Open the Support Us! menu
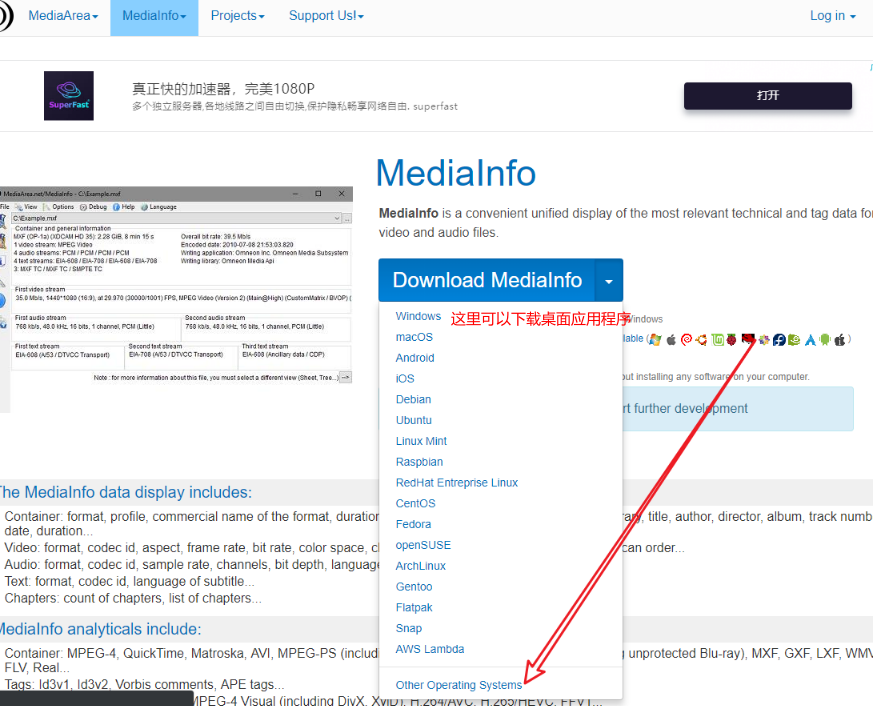Image resolution: width=873 pixels, height=706 pixels. coord(325,16)
